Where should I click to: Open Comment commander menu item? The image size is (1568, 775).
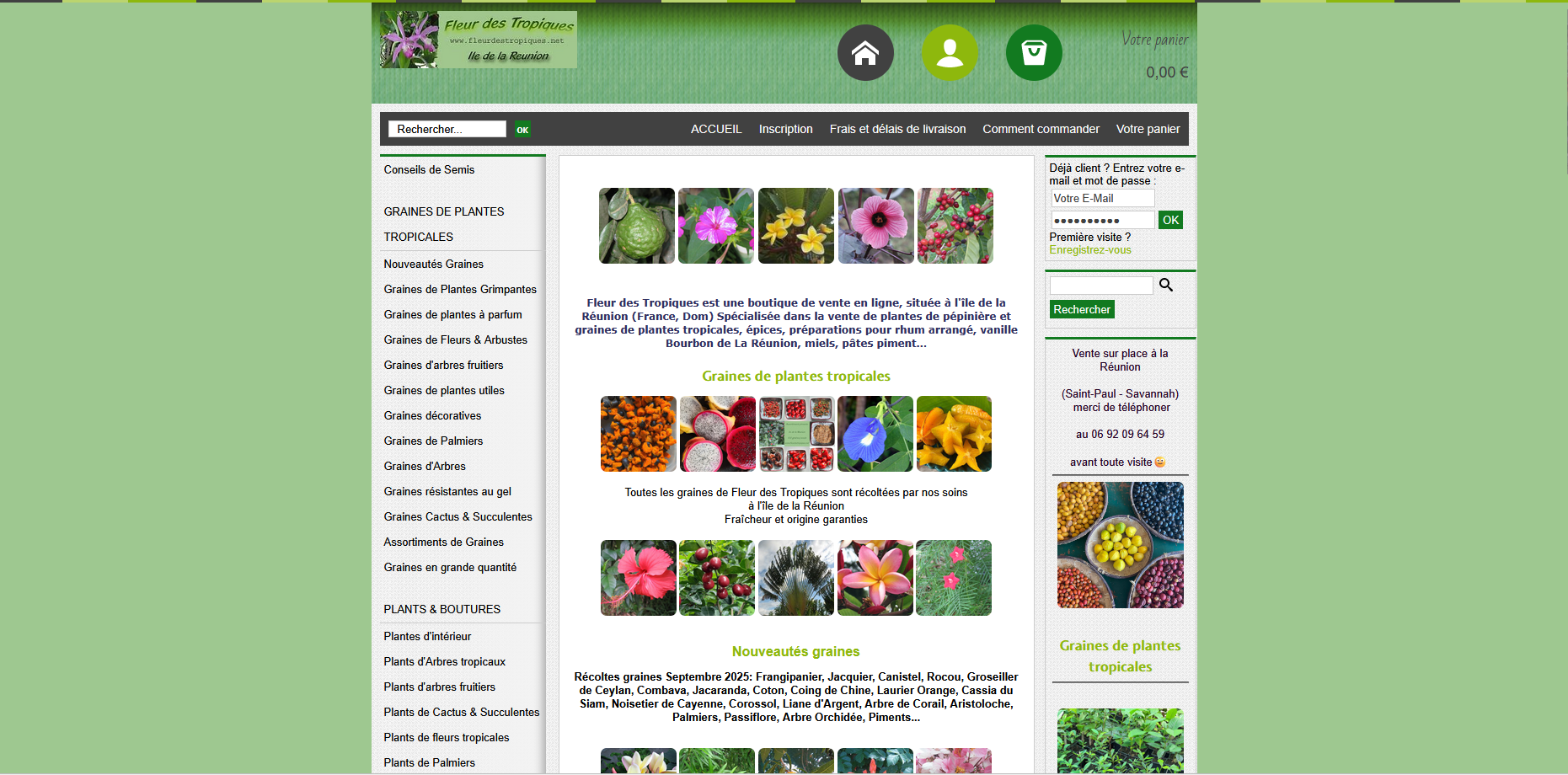[x=1041, y=129]
